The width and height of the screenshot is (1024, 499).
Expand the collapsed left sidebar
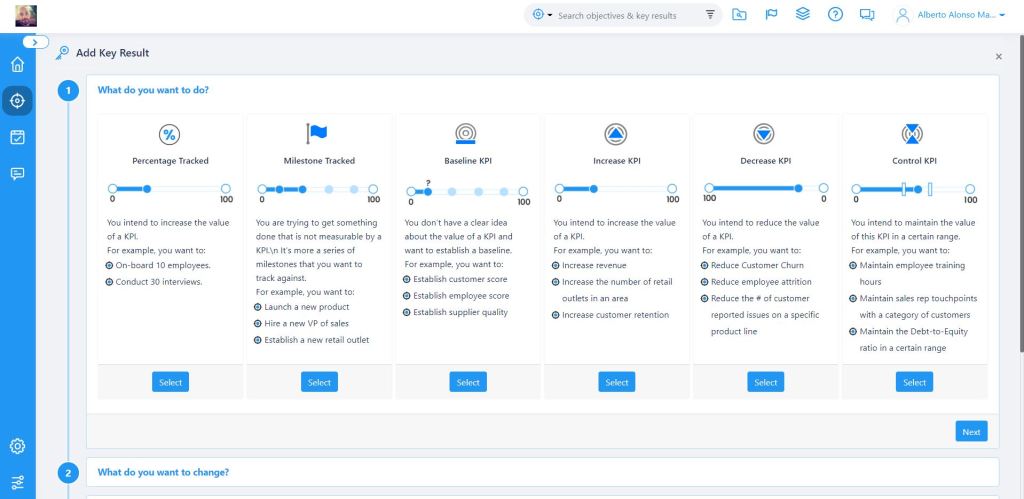coord(35,42)
